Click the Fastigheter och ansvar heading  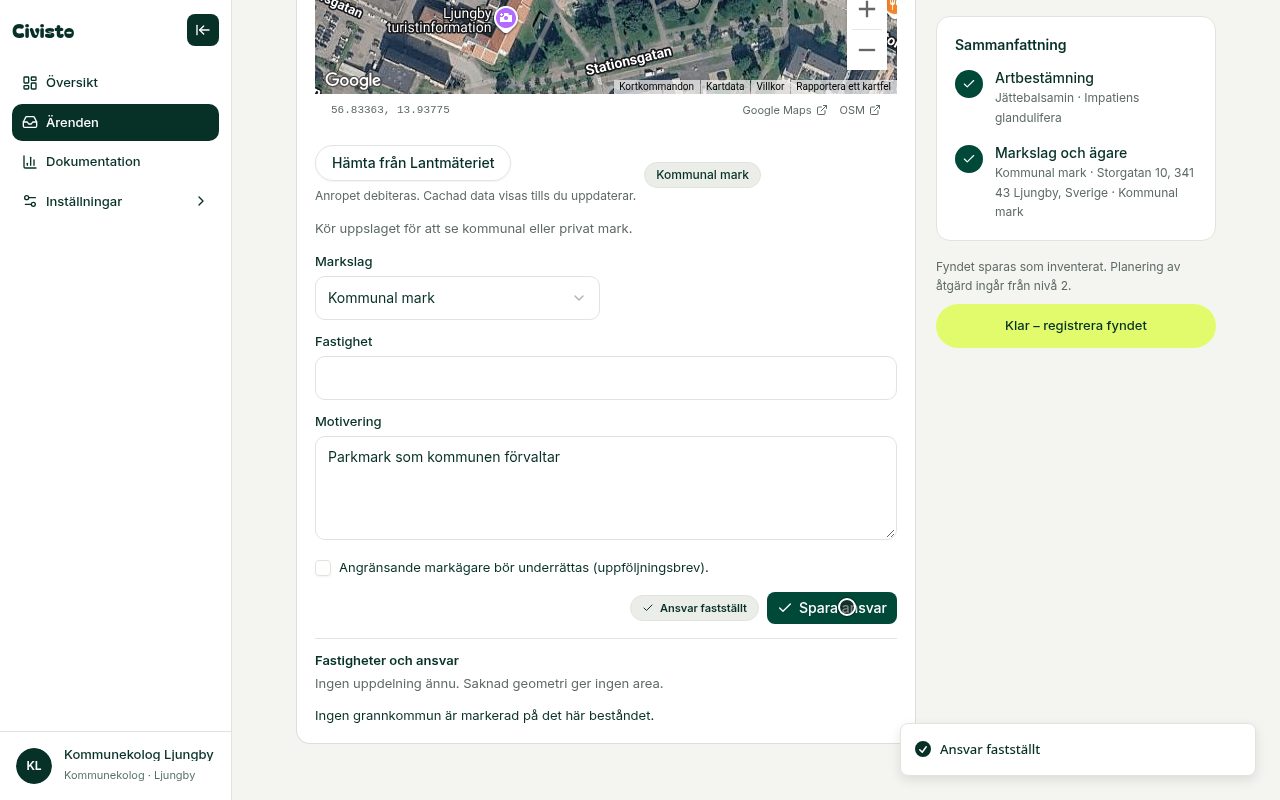(387, 661)
